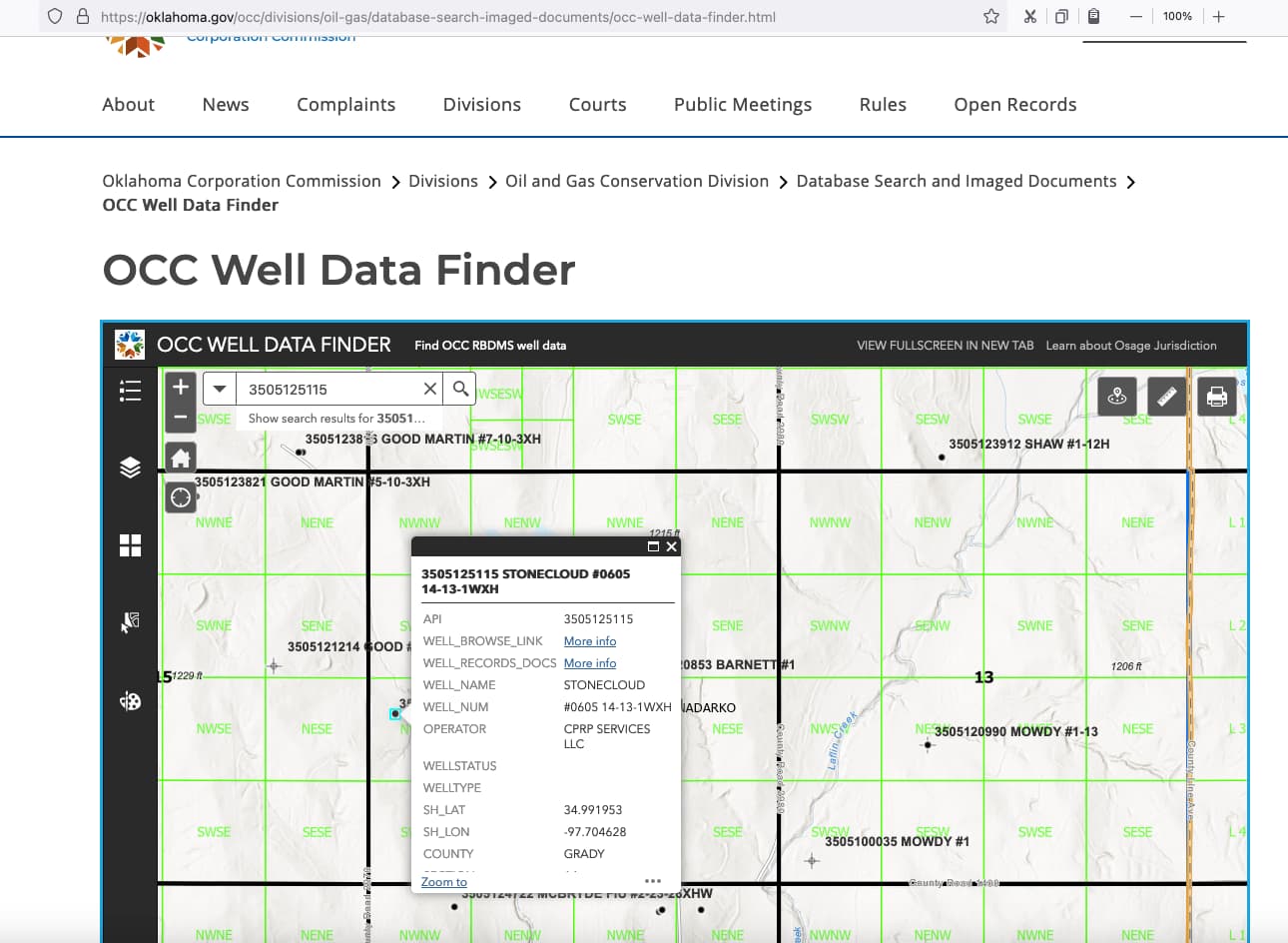Go to Divisions breadcrumb link
Image resolution: width=1288 pixels, height=943 pixels.
coord(443,181)
